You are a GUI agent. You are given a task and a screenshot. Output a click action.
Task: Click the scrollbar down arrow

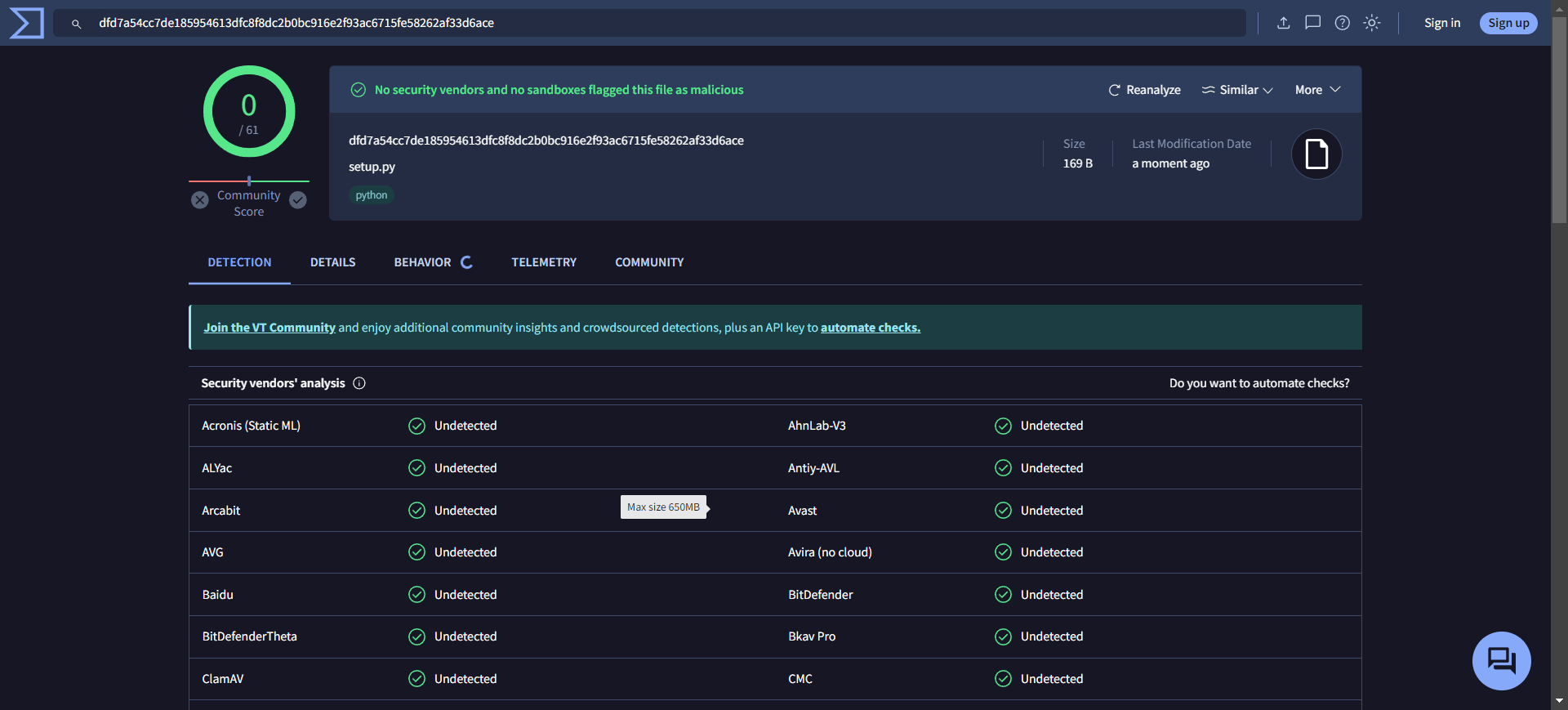click(x=1560, y=701)
